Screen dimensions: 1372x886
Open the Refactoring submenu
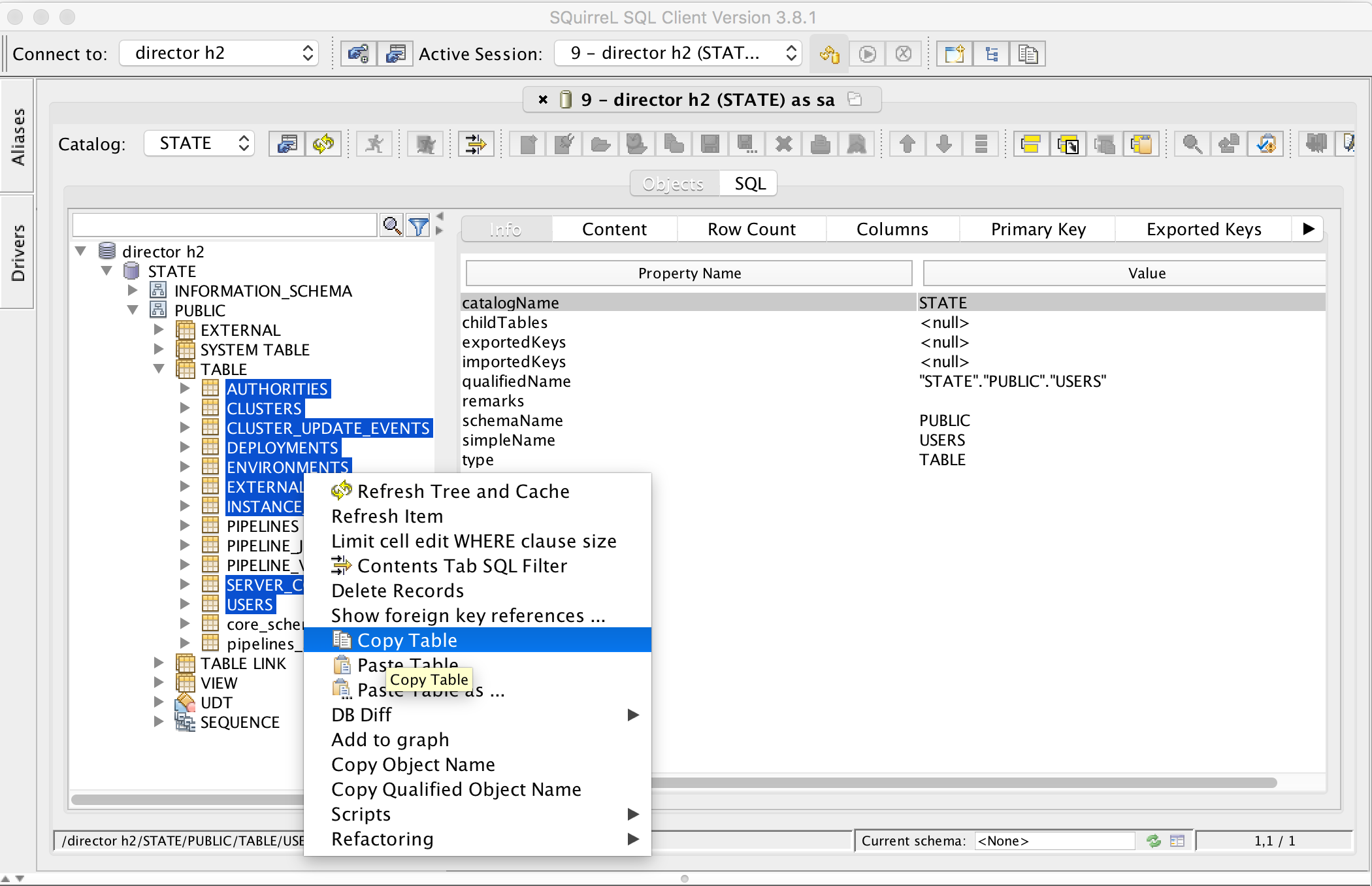pyautogui.click(x=478, y=838)
